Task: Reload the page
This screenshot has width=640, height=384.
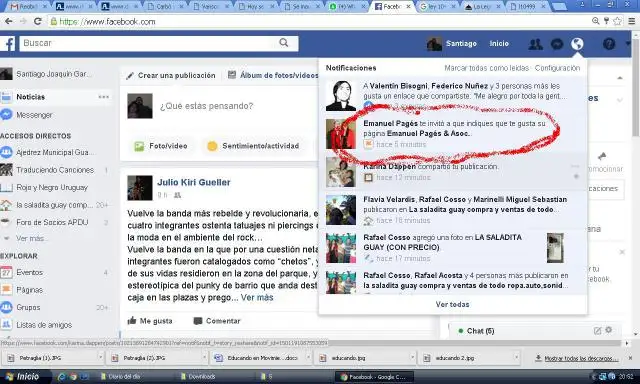Action: (38, 21)
